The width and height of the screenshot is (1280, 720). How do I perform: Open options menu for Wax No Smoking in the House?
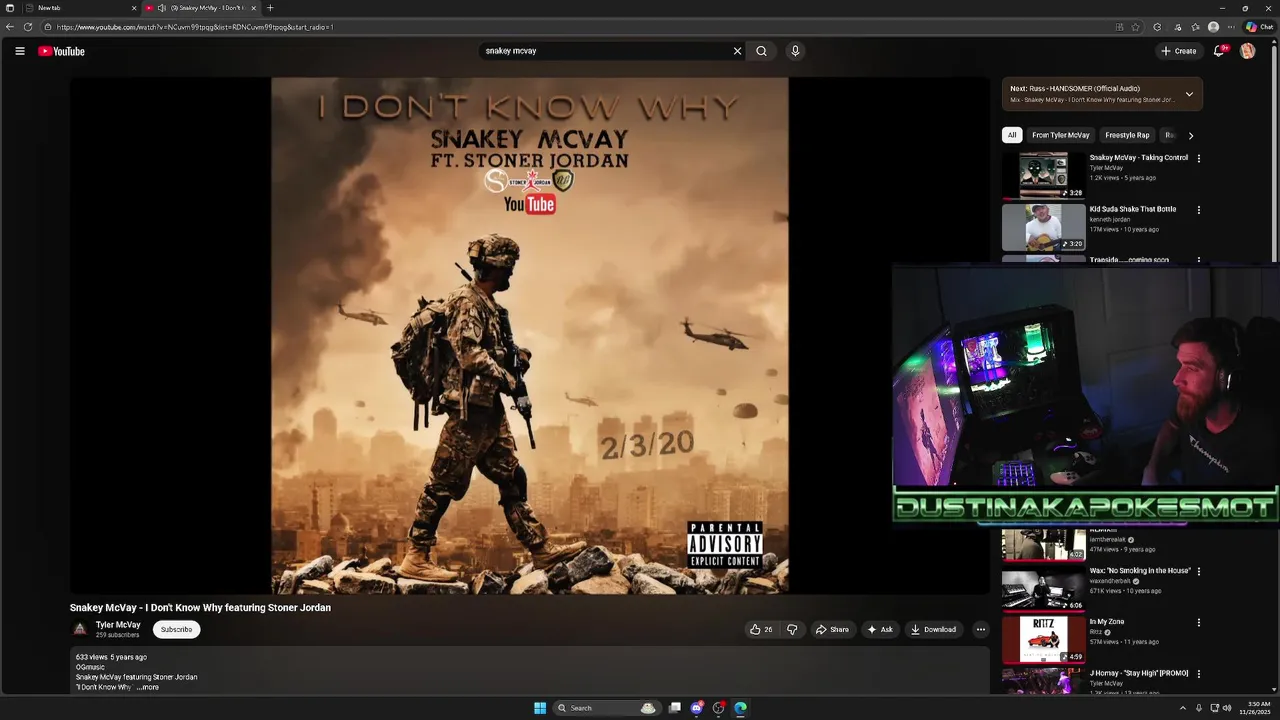coord(1199,571)
